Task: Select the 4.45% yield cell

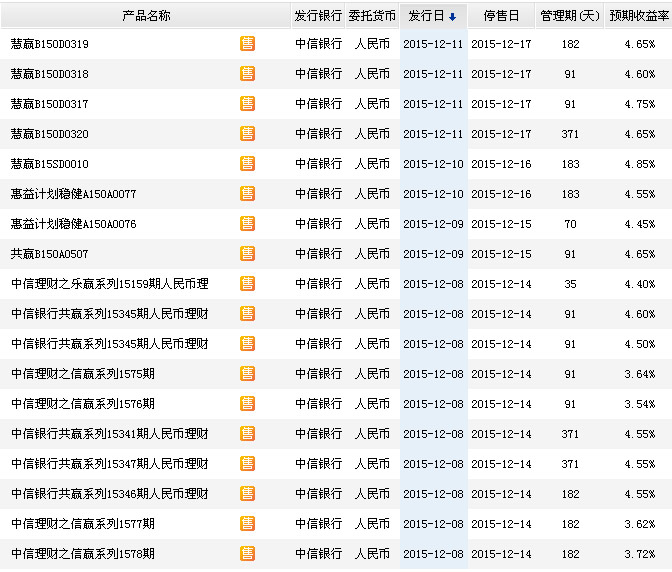Action: pos(639,224)
